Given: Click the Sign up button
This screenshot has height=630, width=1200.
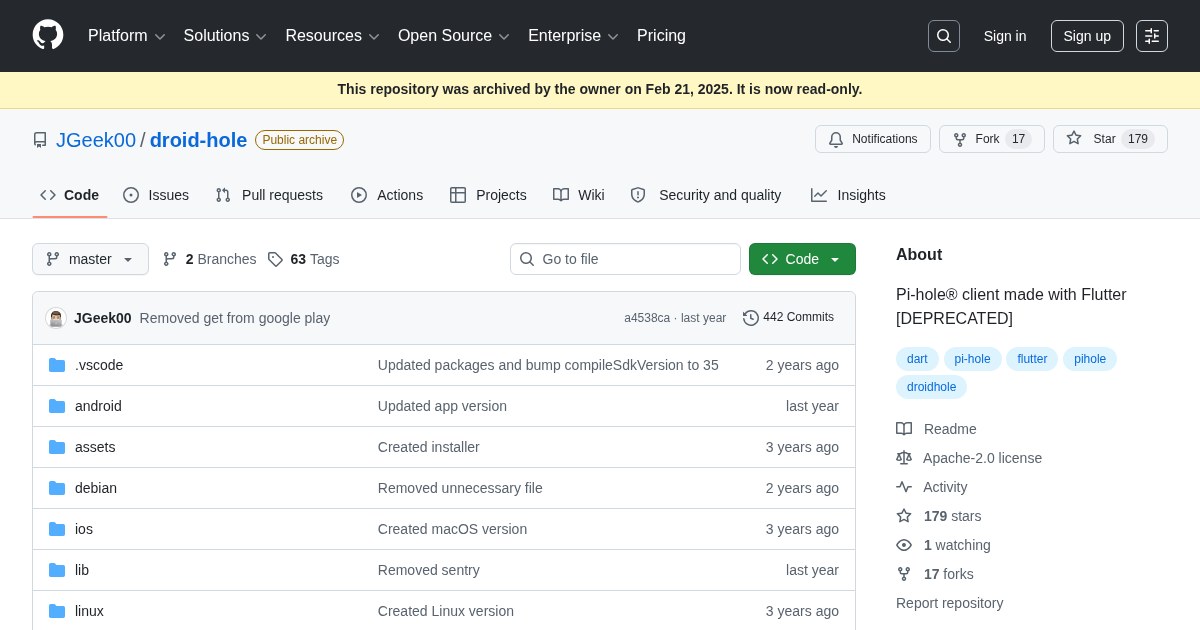Looking at the screenshot, I should [x=1087, y=36].
